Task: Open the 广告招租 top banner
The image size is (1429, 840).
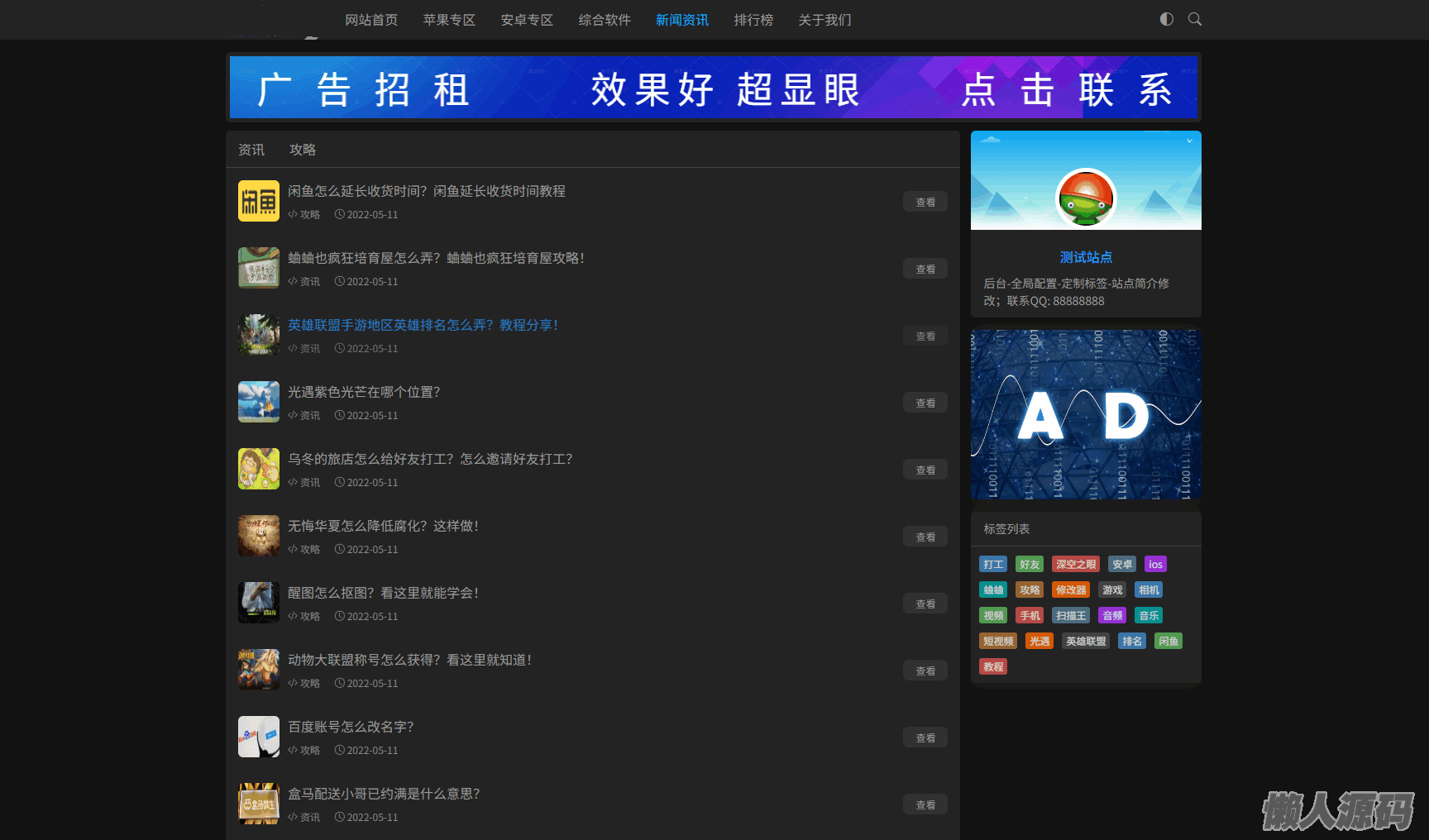Action: click(x=713, y=88)
